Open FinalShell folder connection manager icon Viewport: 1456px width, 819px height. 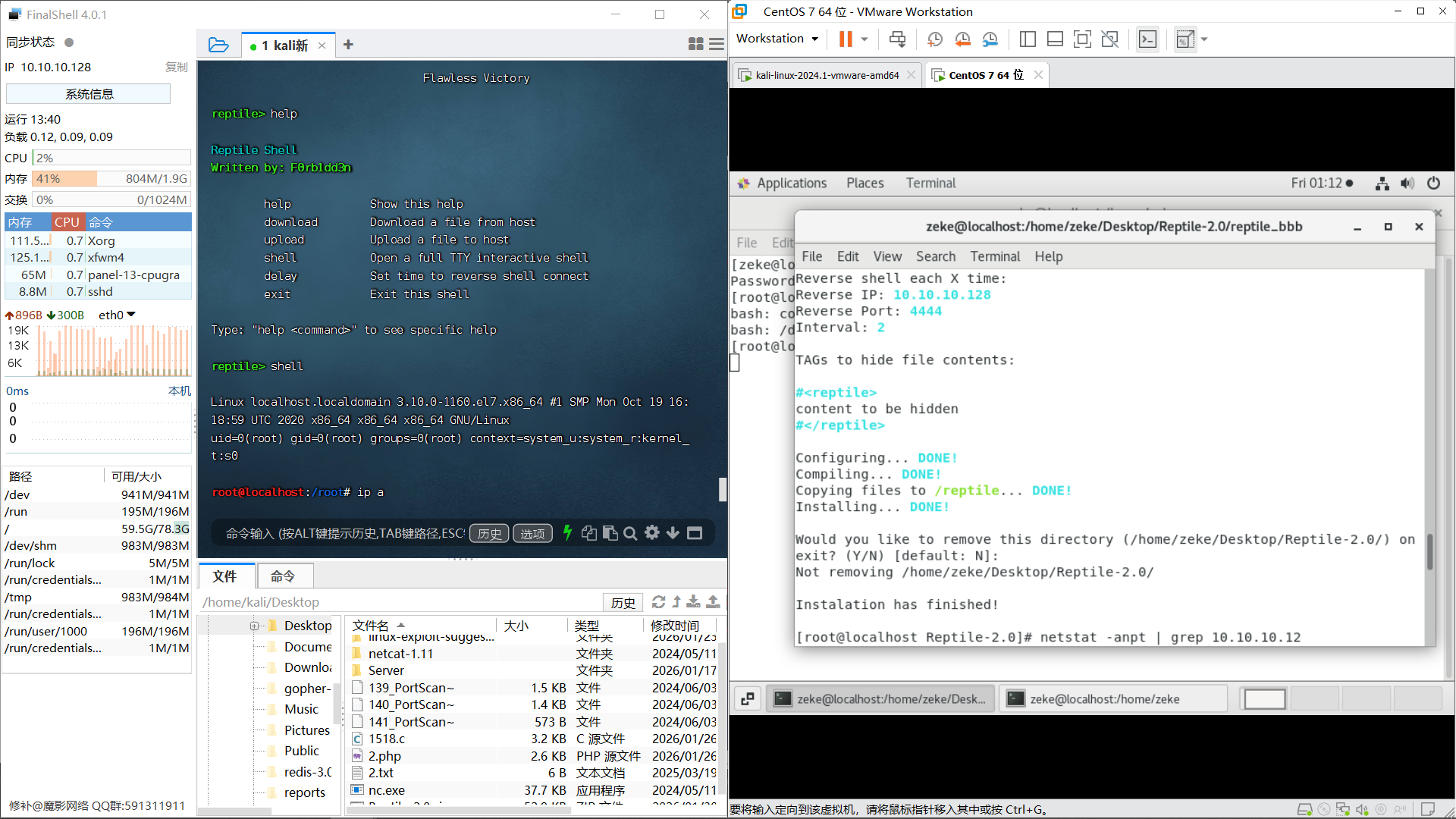pos(218,45)
